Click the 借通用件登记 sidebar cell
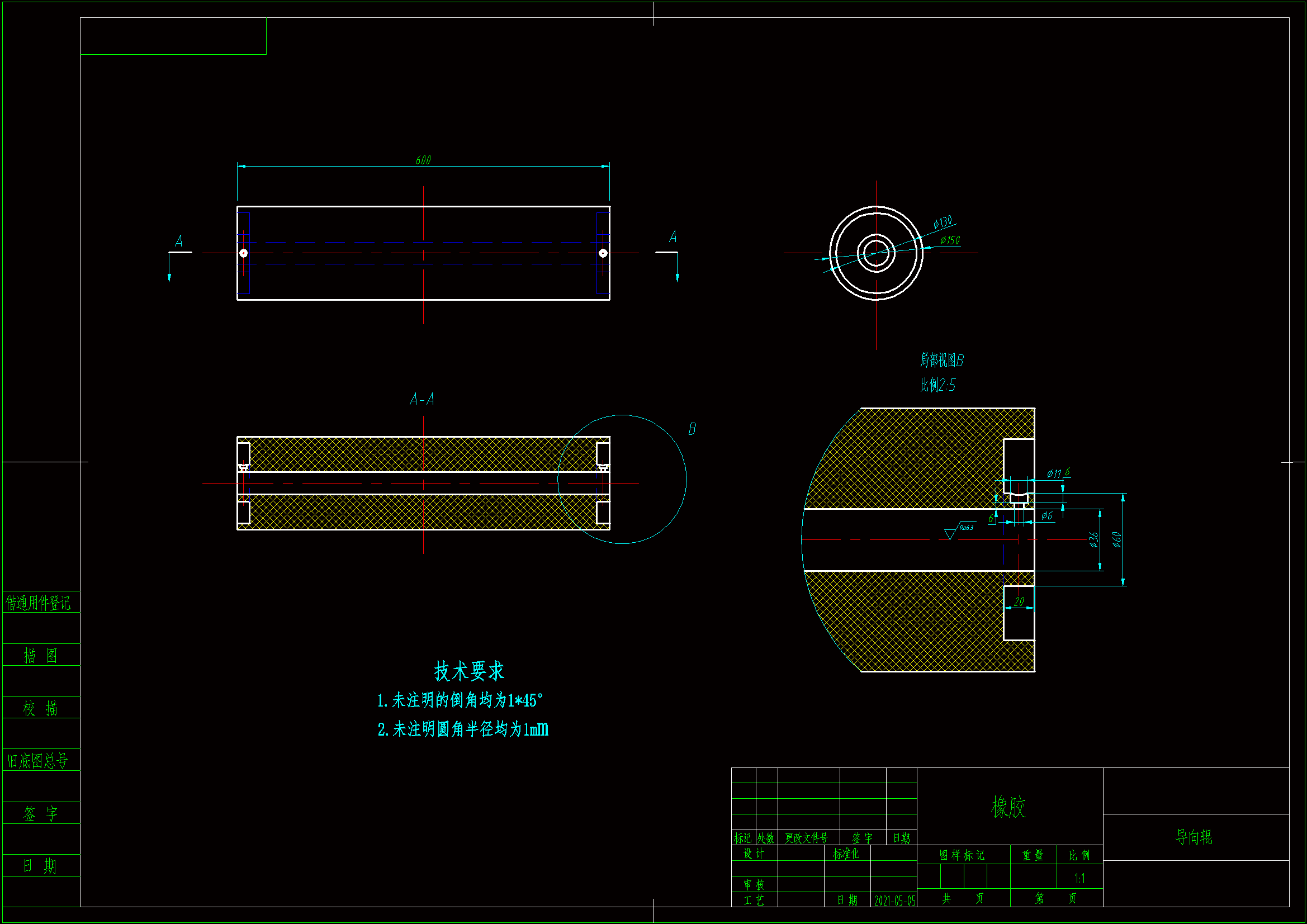This screenshot has height=924, width=1307. pyautogui.click(x=38, y=603)
